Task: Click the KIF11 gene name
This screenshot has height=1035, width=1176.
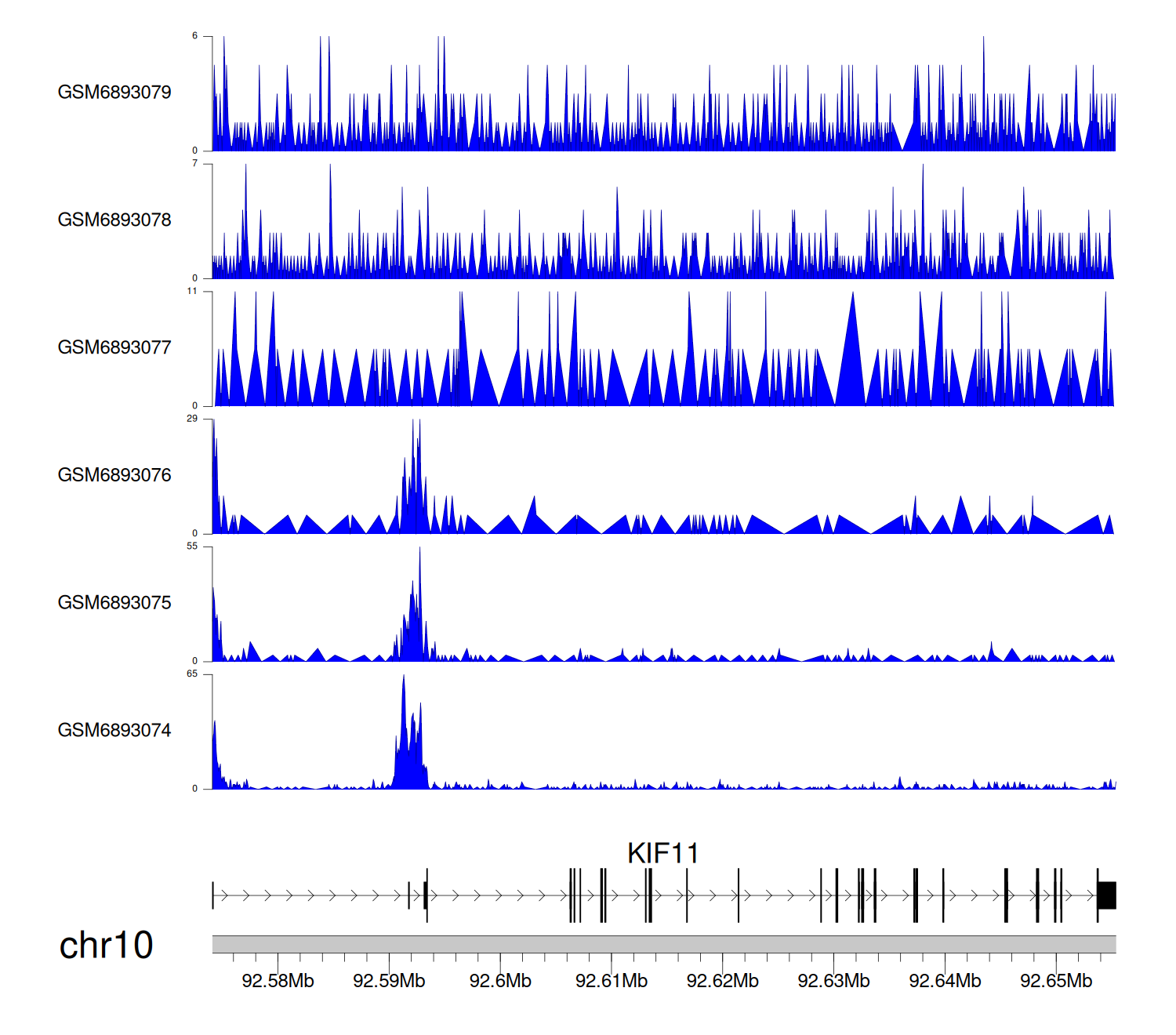Action: tap(662, 853)
